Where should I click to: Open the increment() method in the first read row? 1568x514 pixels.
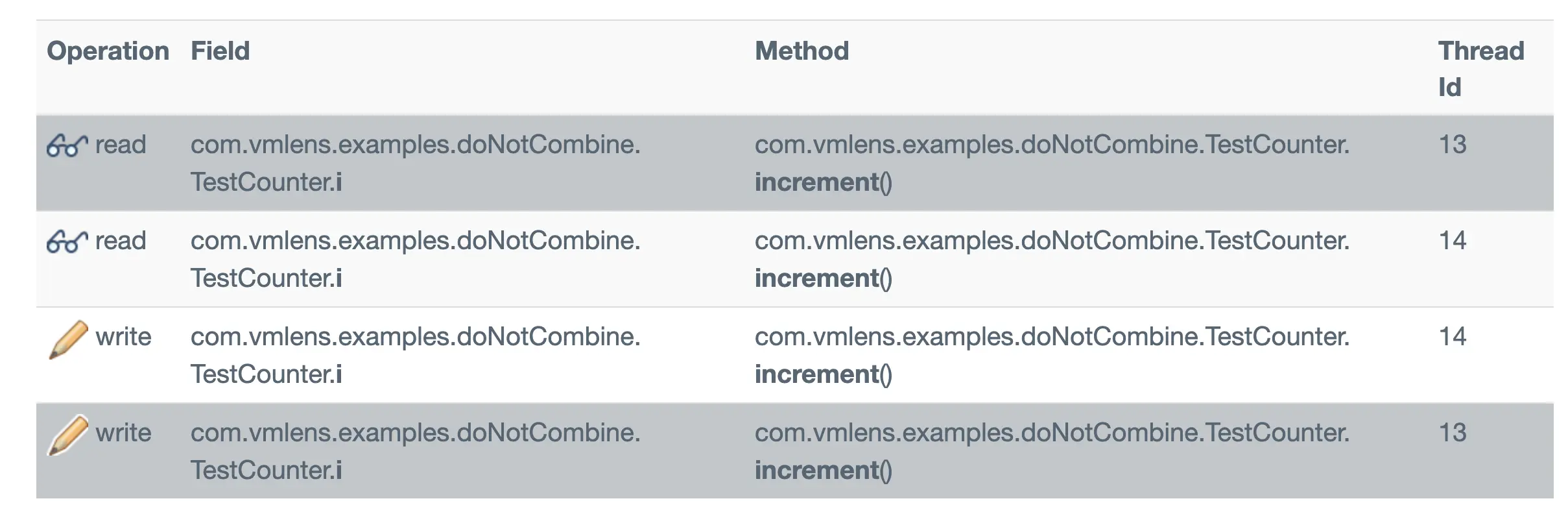click(823, 182)
